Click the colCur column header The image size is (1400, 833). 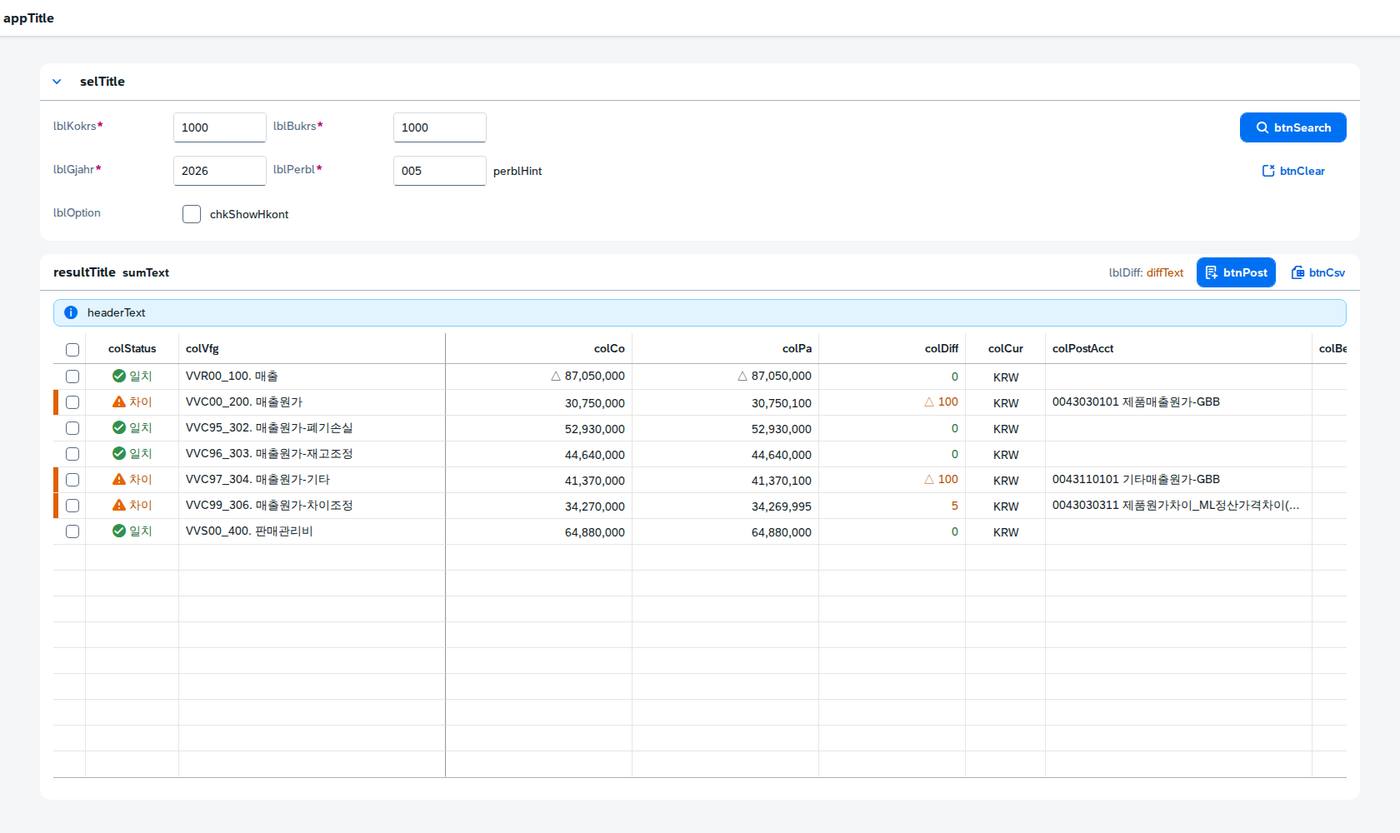tap(1005, 349)
